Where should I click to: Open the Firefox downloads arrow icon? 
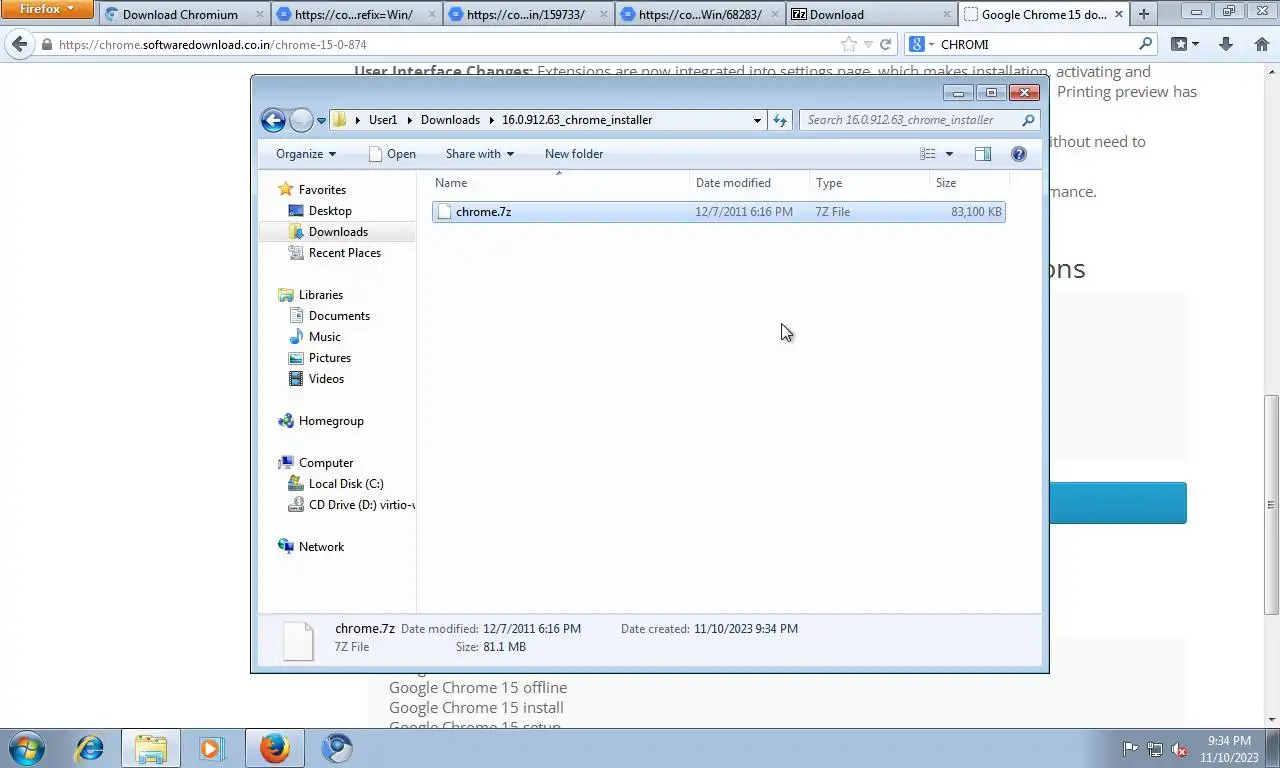click(1226, 44)
